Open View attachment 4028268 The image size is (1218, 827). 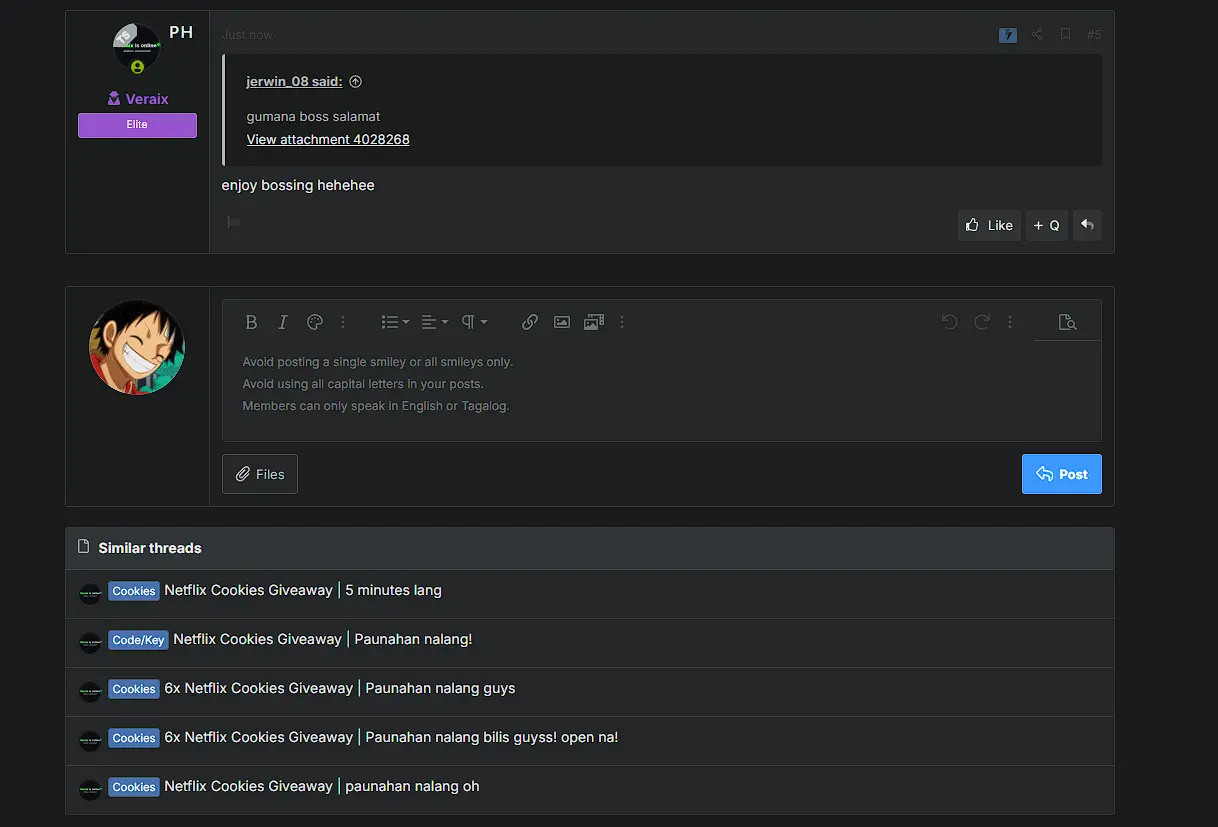328,139
